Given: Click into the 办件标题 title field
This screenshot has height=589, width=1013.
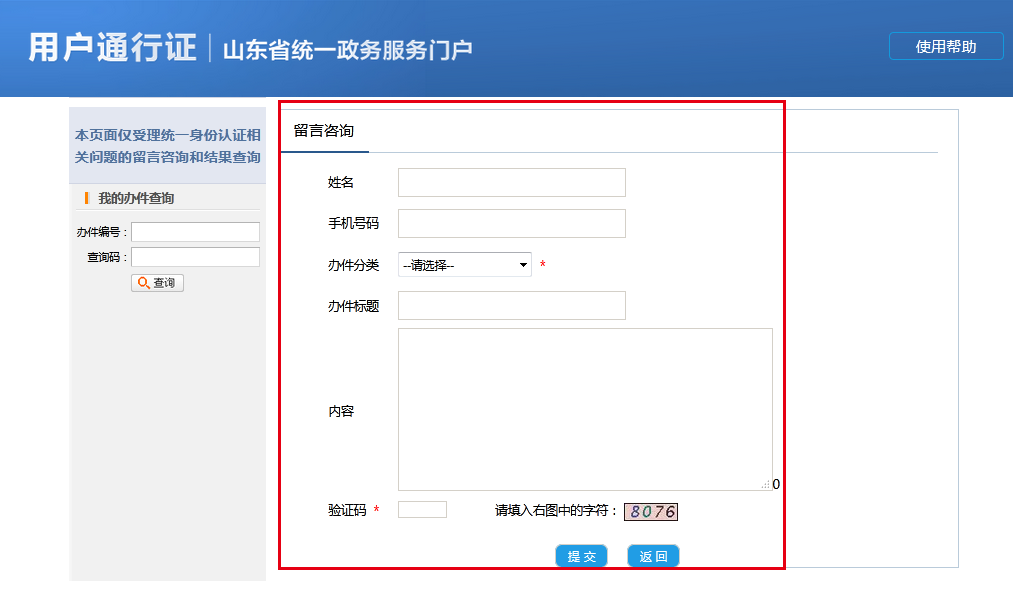Looking at the screenshot, I should (511, 305).
